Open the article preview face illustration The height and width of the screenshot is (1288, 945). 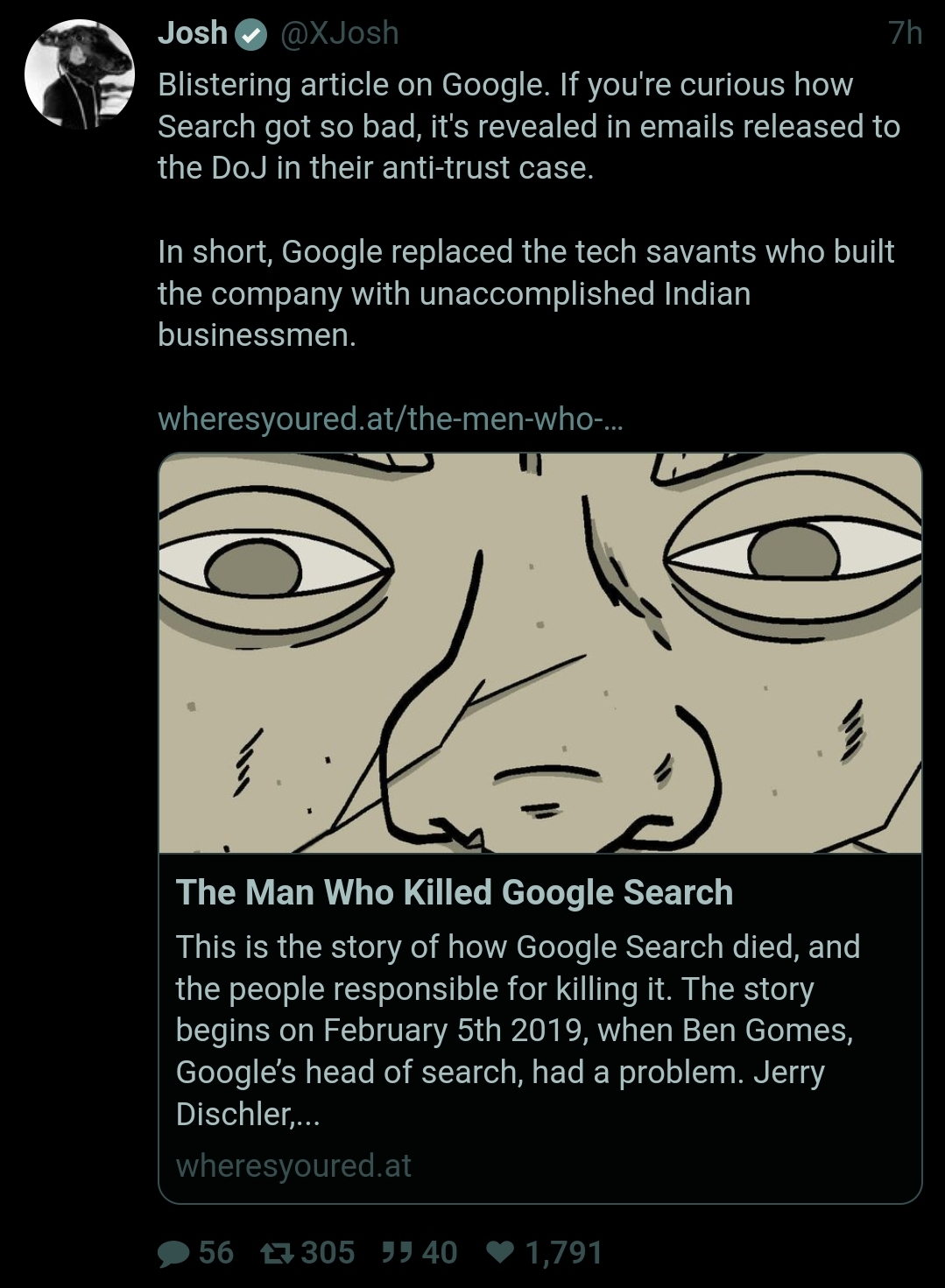(540, 653)
